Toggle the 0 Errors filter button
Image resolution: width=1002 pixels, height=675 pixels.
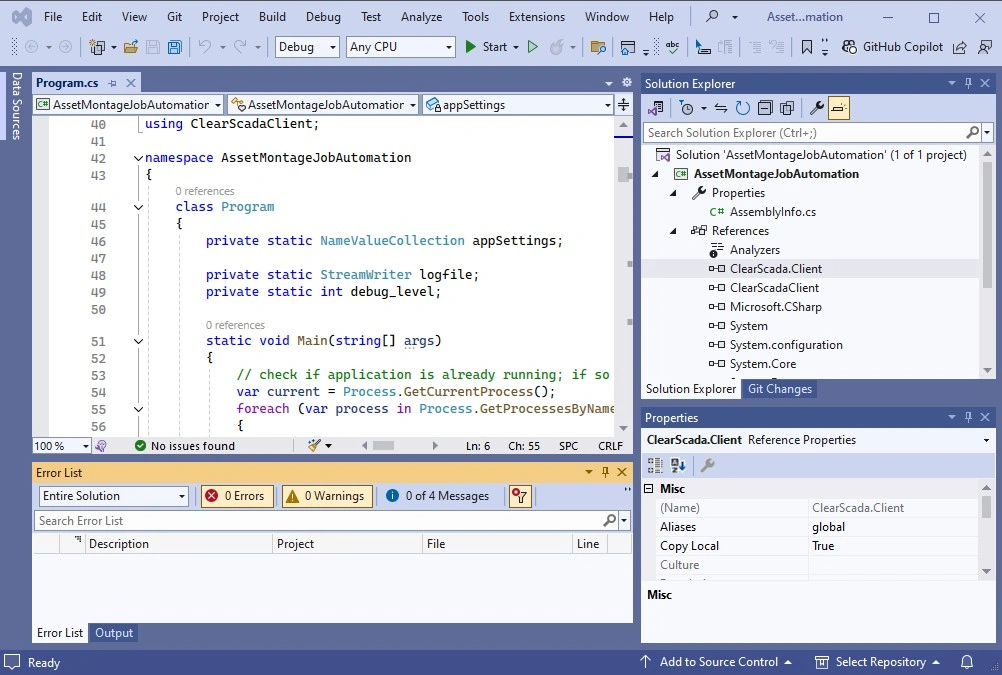tap(237, 496)
